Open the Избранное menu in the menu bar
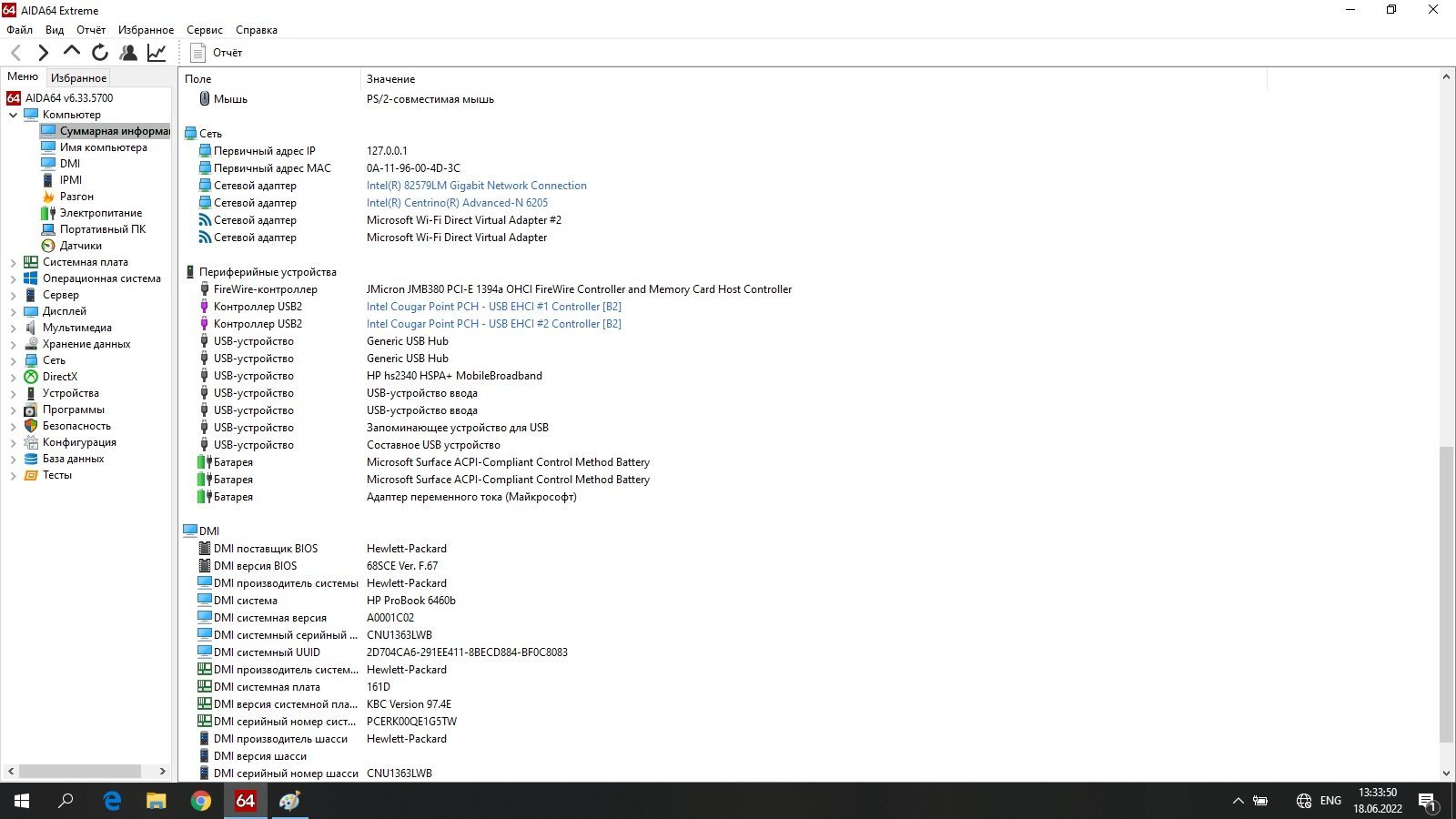 click(146, 30)
